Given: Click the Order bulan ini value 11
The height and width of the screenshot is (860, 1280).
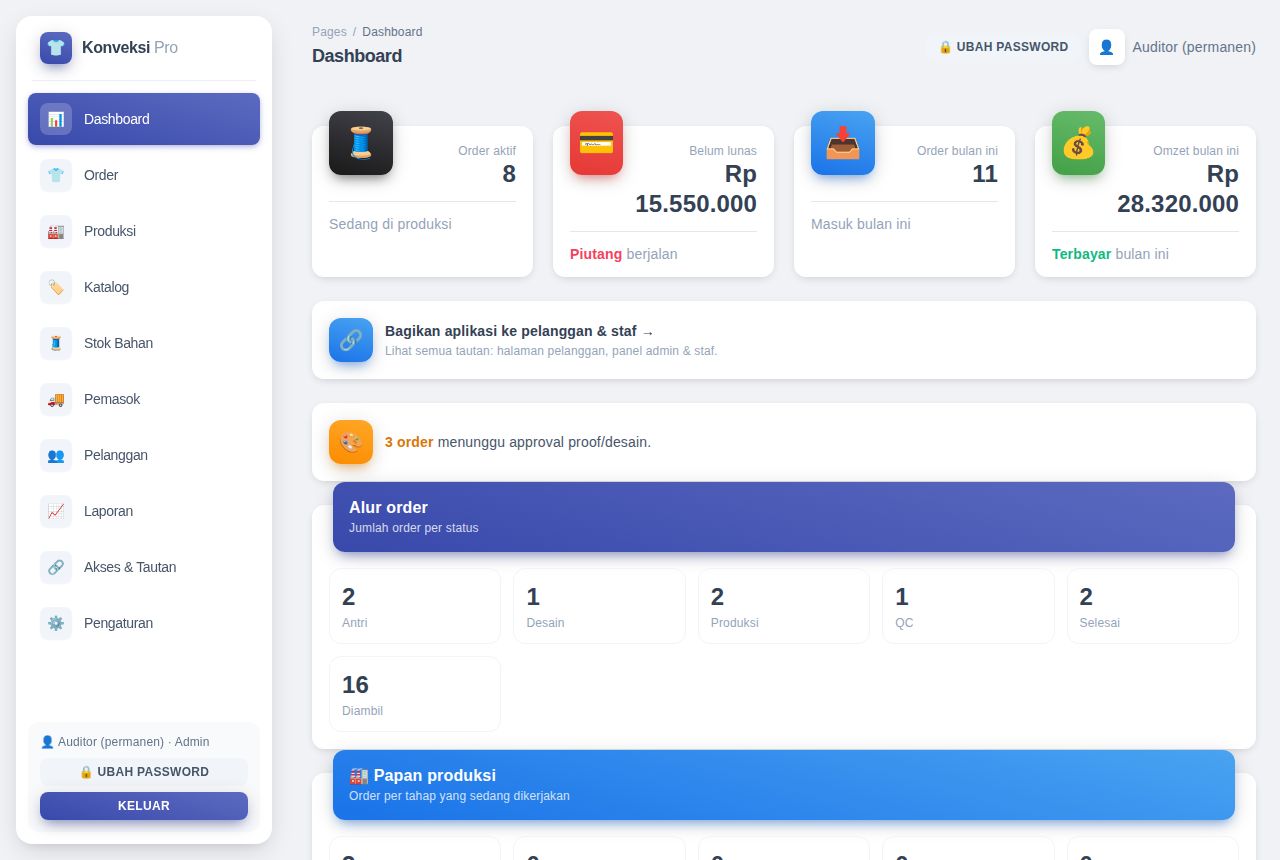Looking at the screenshot, I should (985, 174).
